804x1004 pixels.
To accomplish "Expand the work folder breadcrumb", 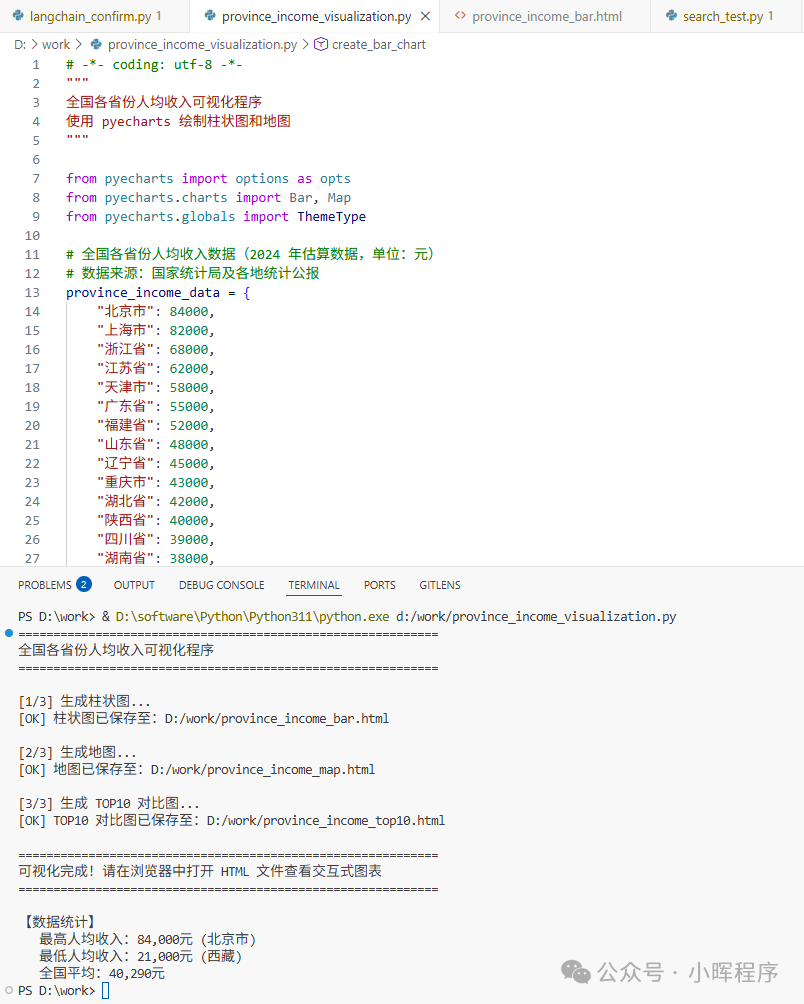I will click(56, 45).
